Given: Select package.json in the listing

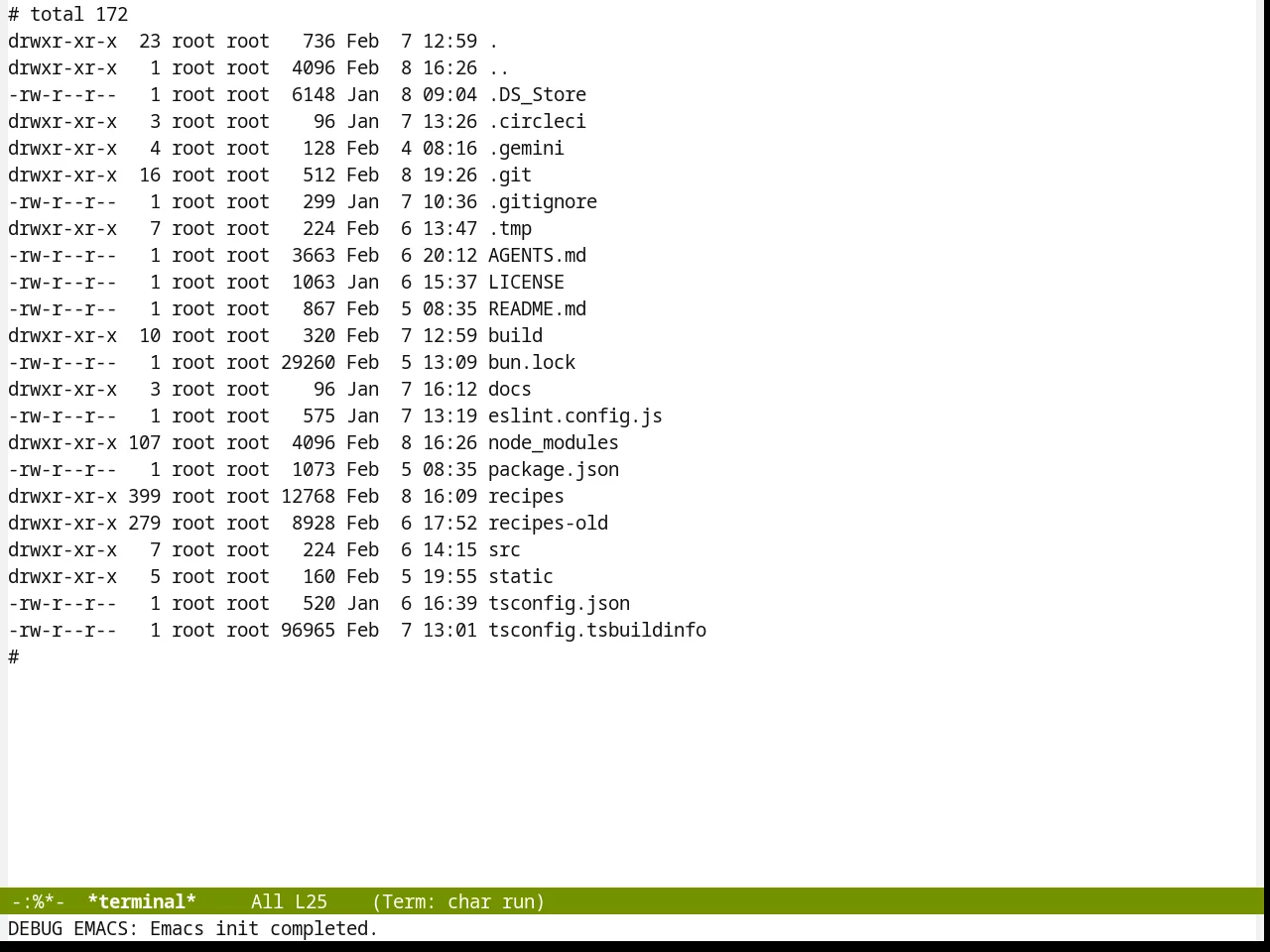Looking at the screenshot, I should click(554, 469).
